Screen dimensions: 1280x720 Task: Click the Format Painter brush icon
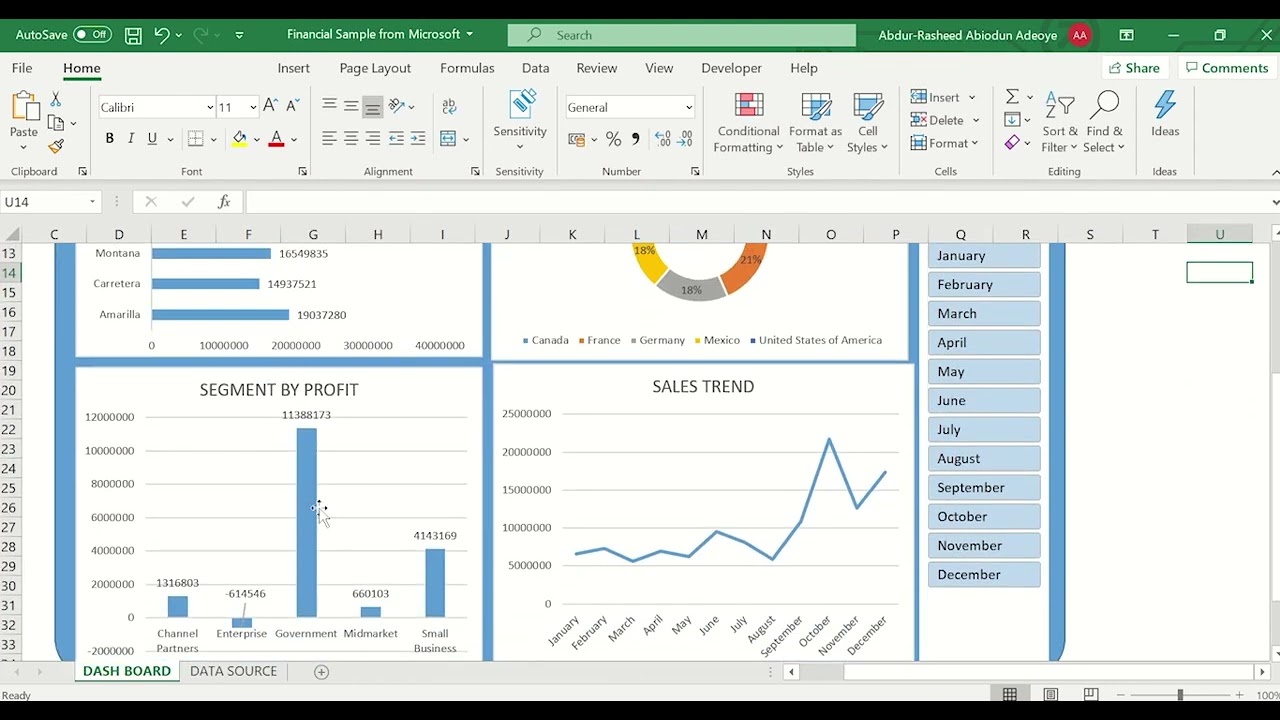click(56, 146)
